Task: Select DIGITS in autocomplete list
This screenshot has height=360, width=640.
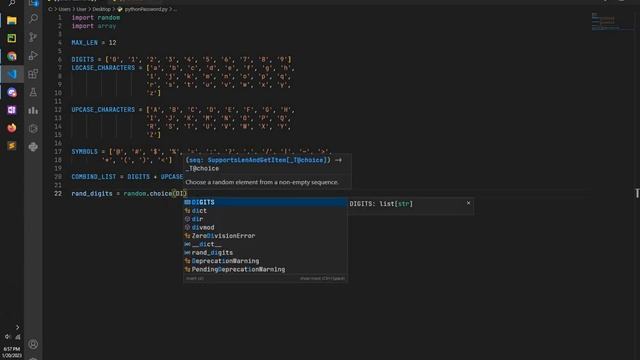Action: tap(264, 202)
